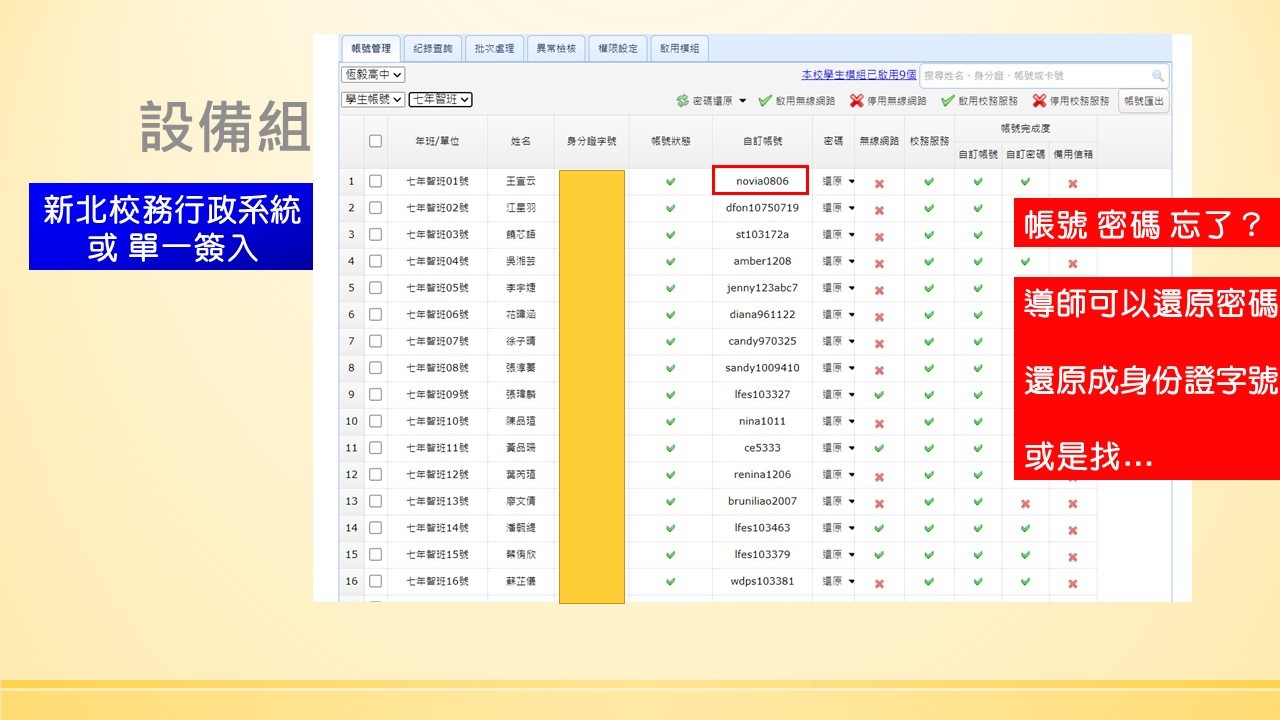Screen dimensions: 1280x720
Task: Expand the 密碼還原 dropdown arrow in the toolbar
Action: (x=743, y=101)
